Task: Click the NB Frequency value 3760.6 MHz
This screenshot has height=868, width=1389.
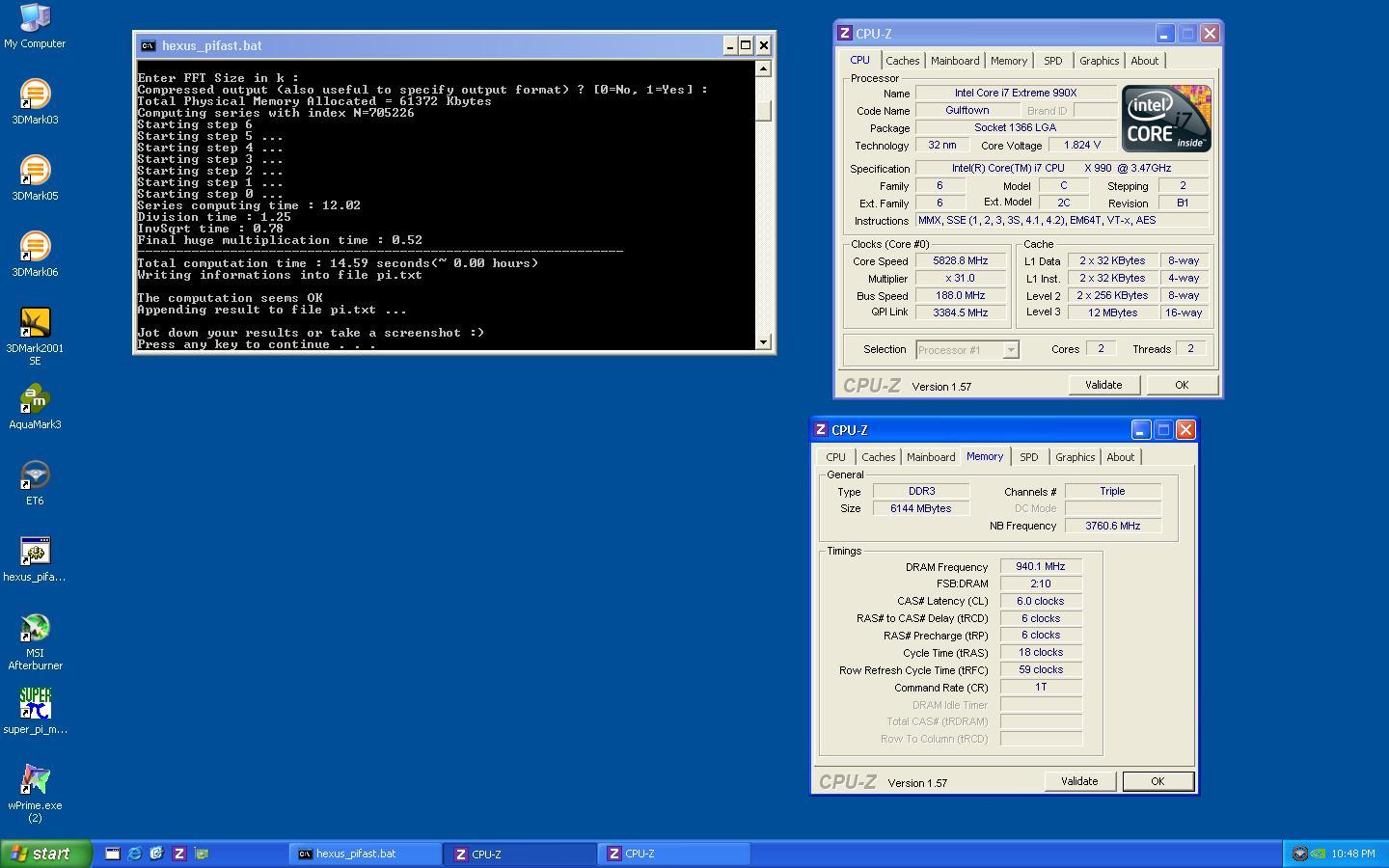Action: pyautogui.click(x=1113, y=527)
